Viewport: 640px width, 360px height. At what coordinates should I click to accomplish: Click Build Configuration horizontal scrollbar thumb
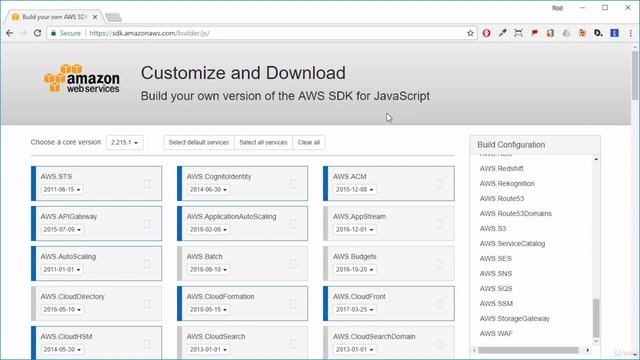528,350
